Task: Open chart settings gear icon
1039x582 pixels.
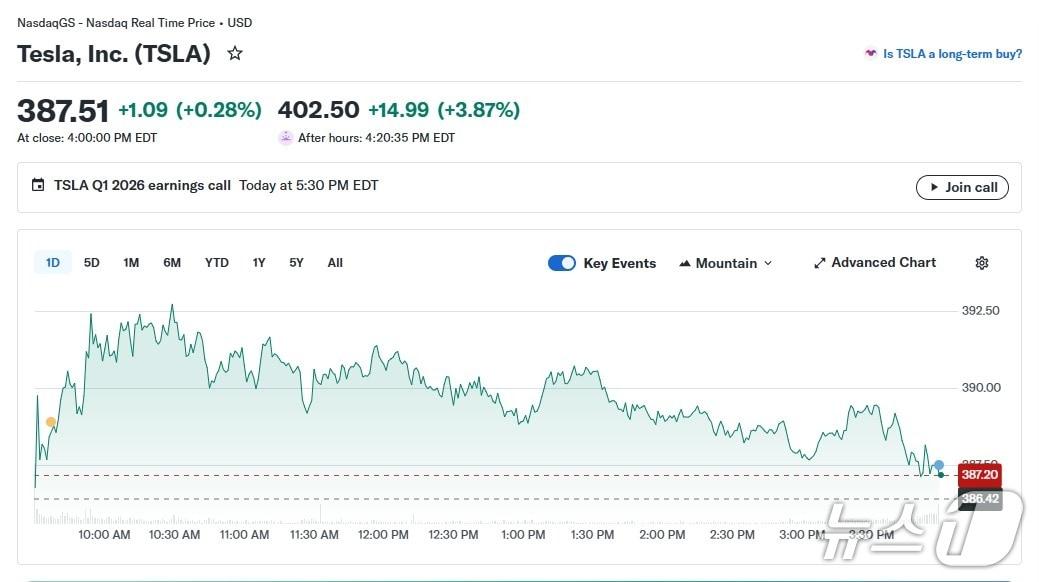Action: 981,263
